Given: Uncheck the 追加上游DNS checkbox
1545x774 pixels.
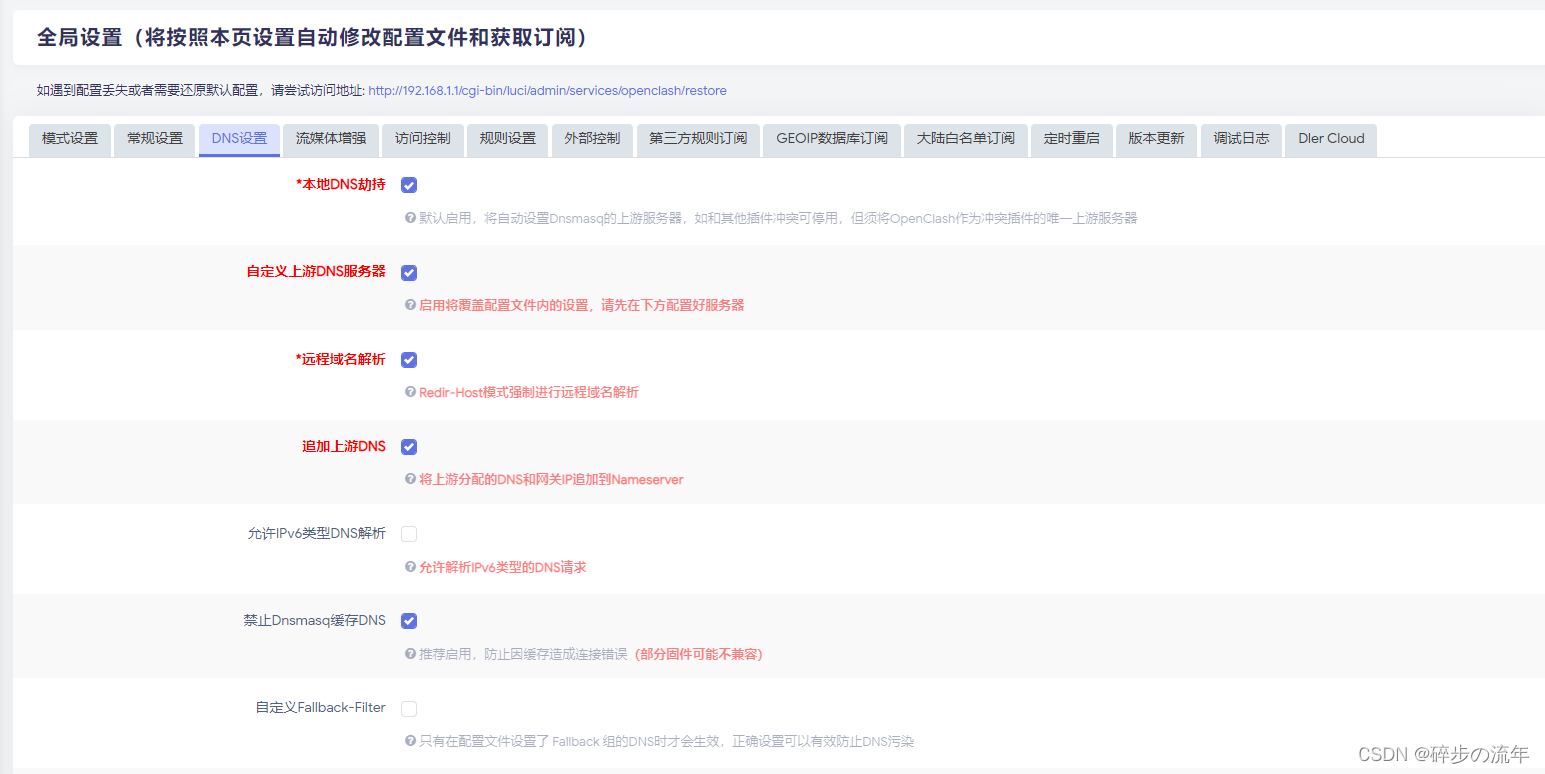Looking at the screenshot, I should tap(409, 447).
